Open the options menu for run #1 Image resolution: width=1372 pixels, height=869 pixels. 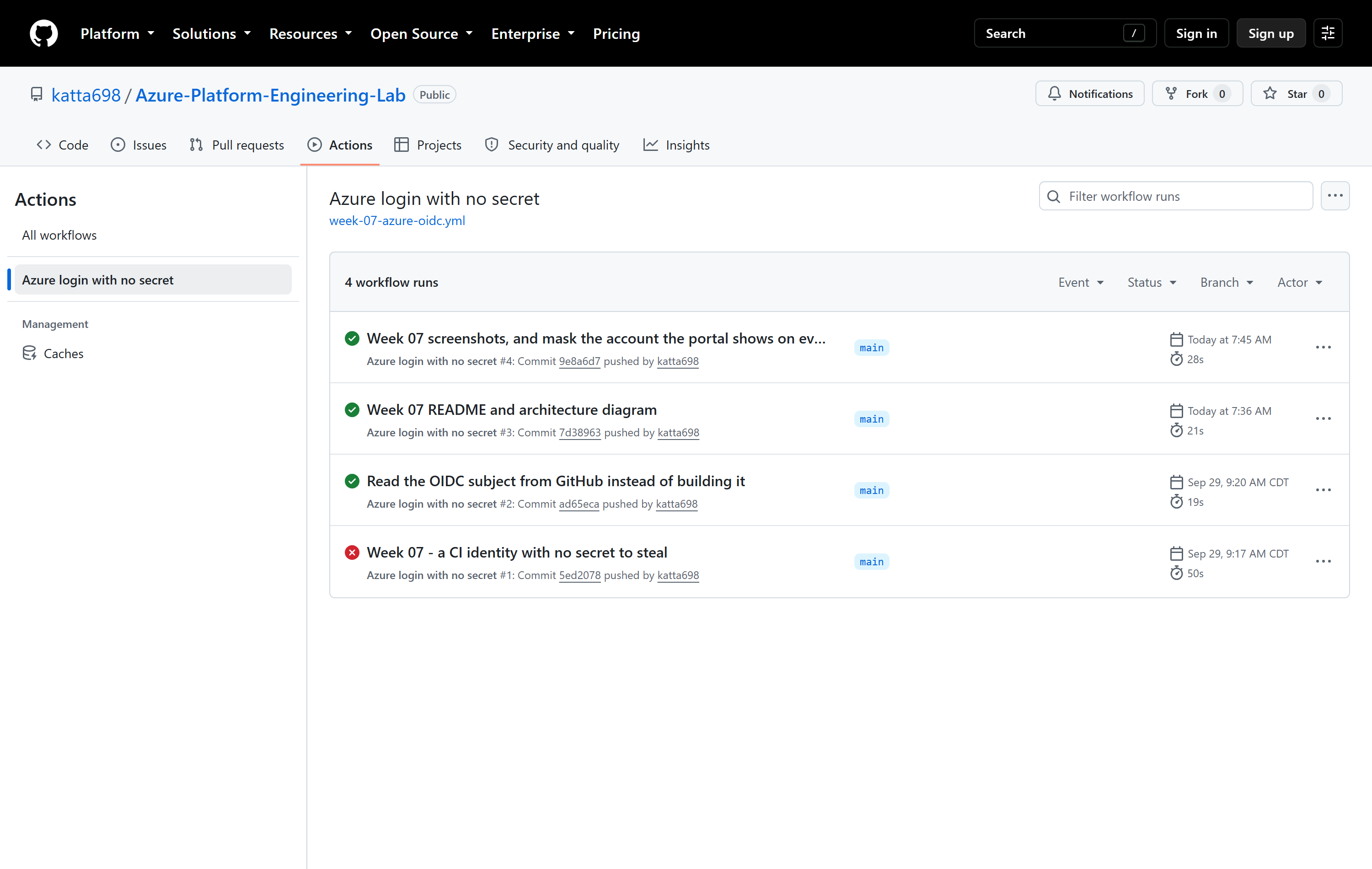(1323, 561)
